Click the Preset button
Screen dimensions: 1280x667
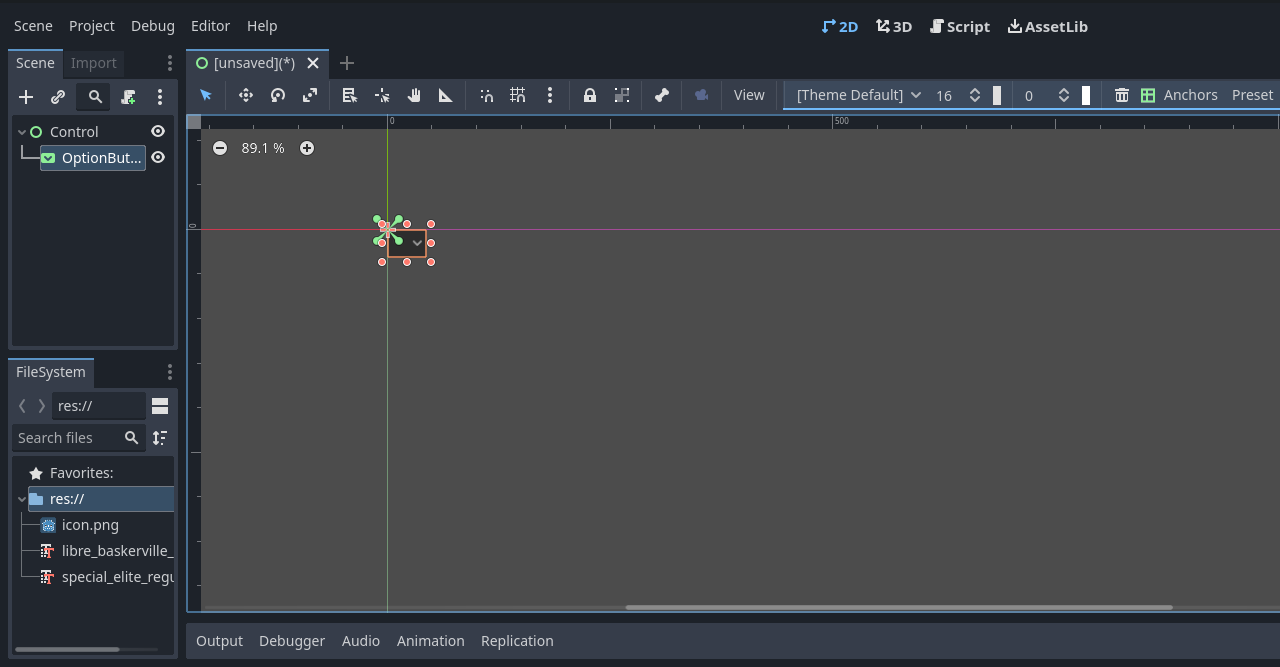point(1252,95)
